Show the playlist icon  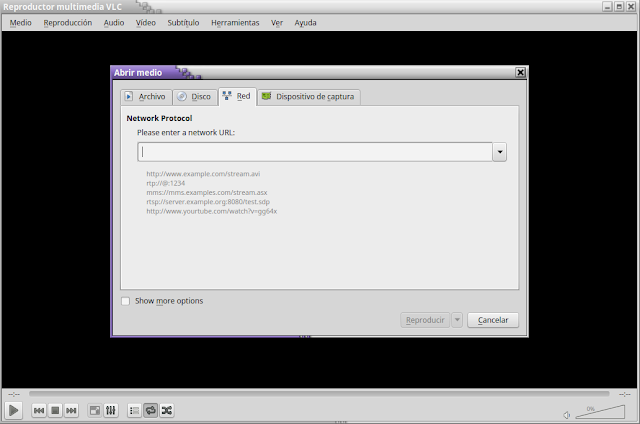(134, 410)
